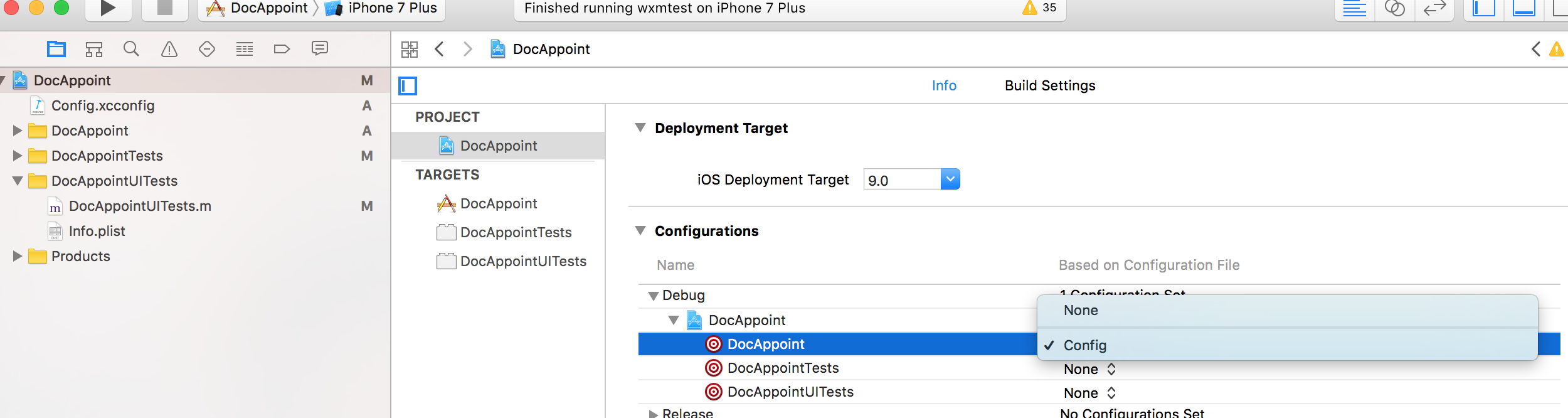Stop the running build
Image resolution: width=1568 pixels, height=418 pixels.
(164, 8)
